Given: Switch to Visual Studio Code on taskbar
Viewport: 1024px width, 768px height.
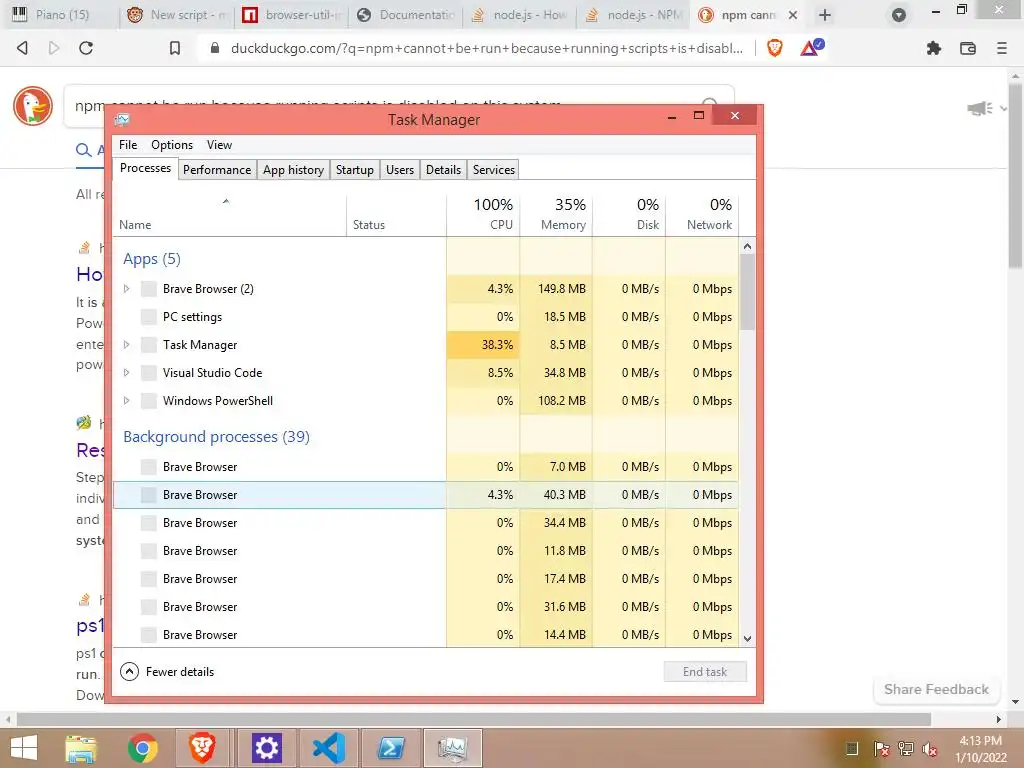Looking at the screenshot, I should pos(328,748).
